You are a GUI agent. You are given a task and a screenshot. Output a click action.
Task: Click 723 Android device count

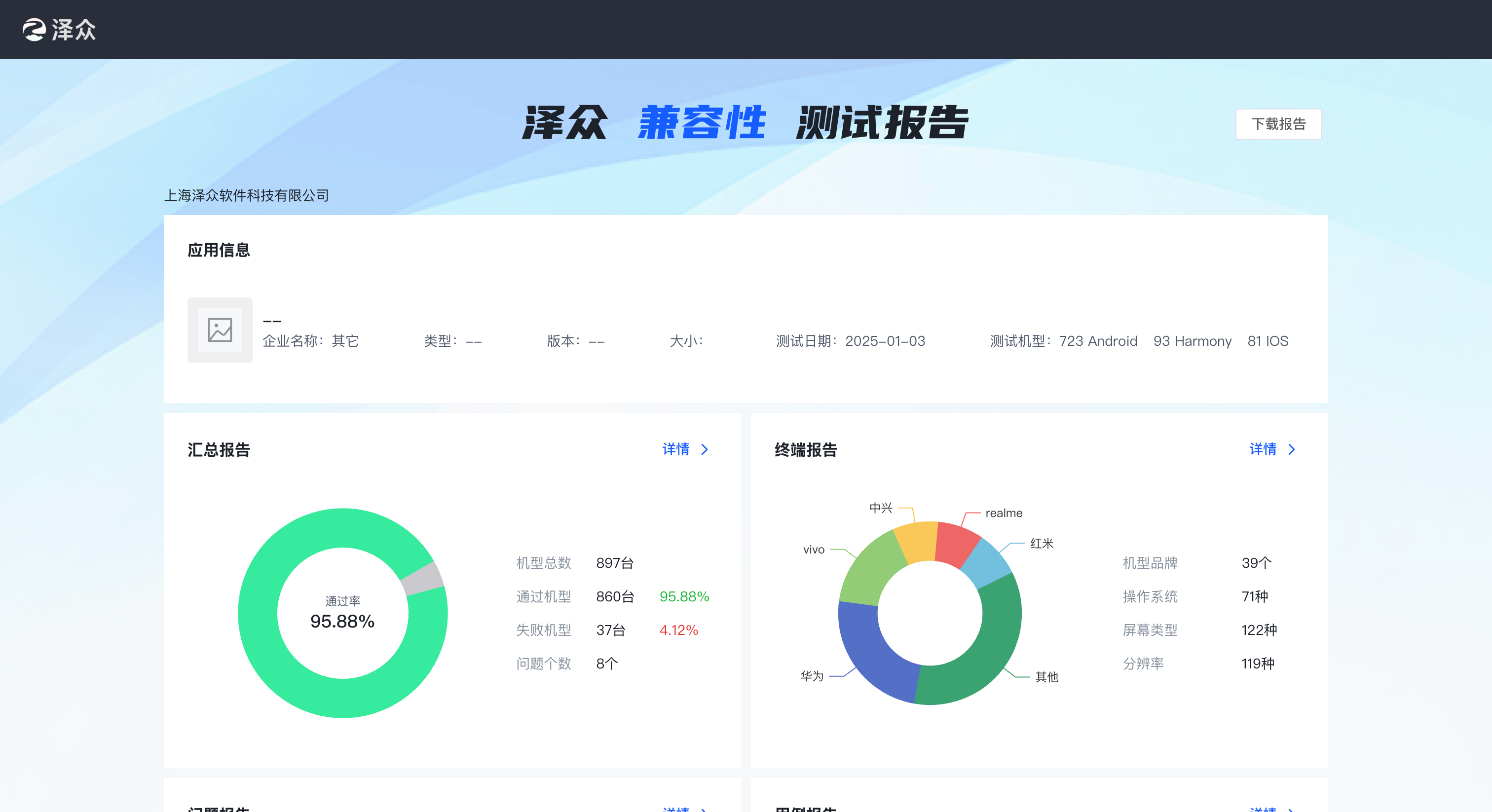coord(1098,340)
